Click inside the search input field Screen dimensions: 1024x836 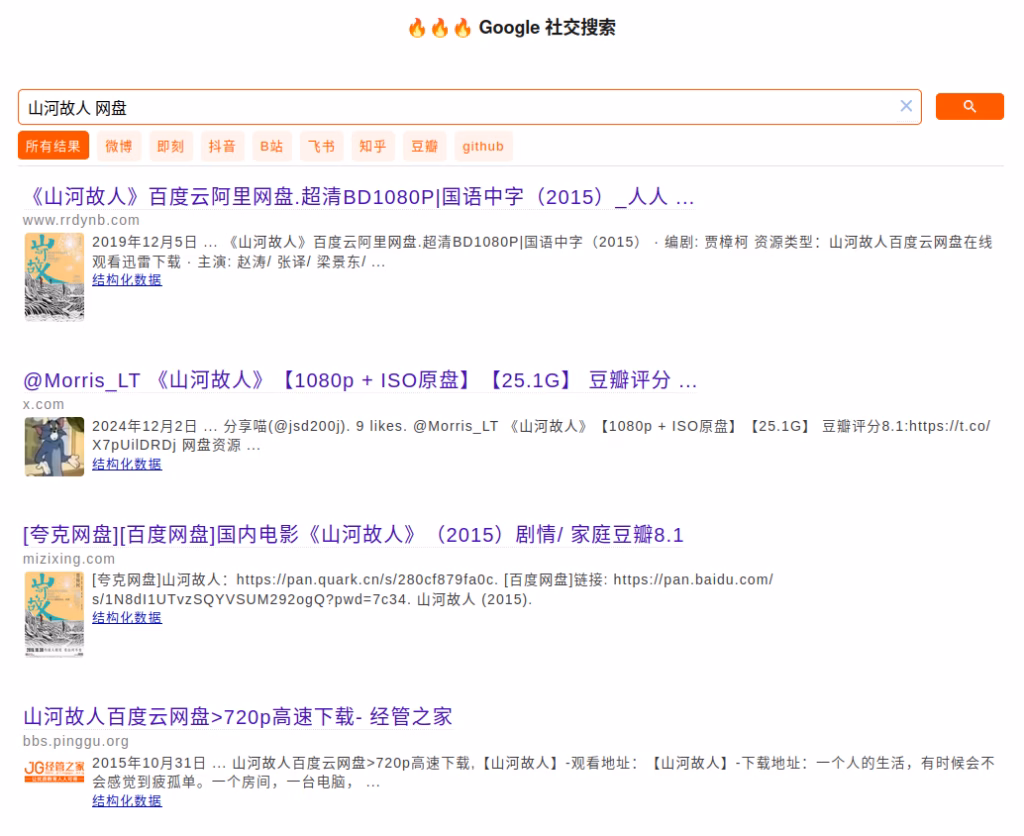tap(450, 107)
